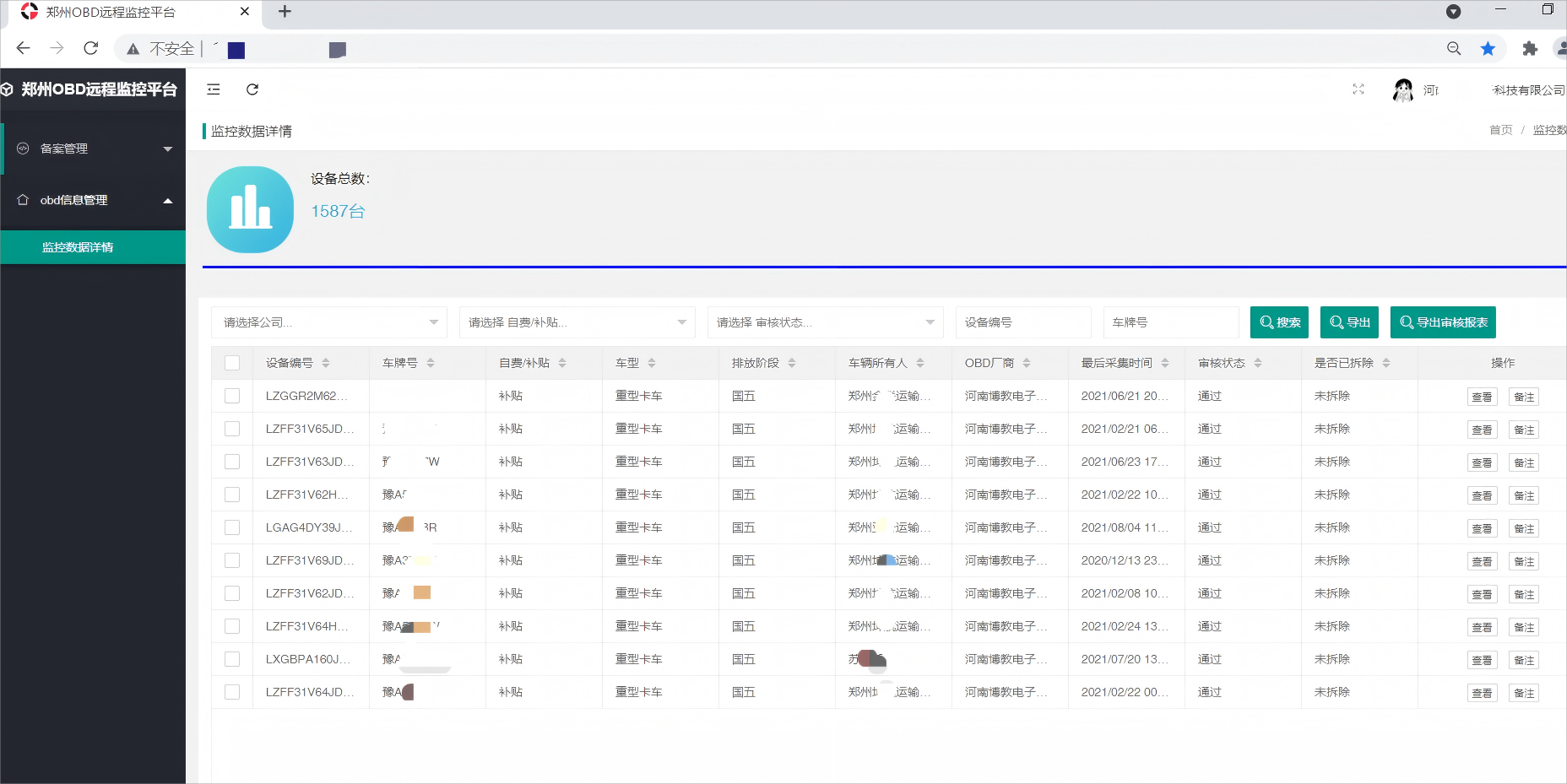This screenshot has width=1567, height=784.
Task: Click 查看 for row LZFF31V64JD
Action: (x=1482, y=693)
